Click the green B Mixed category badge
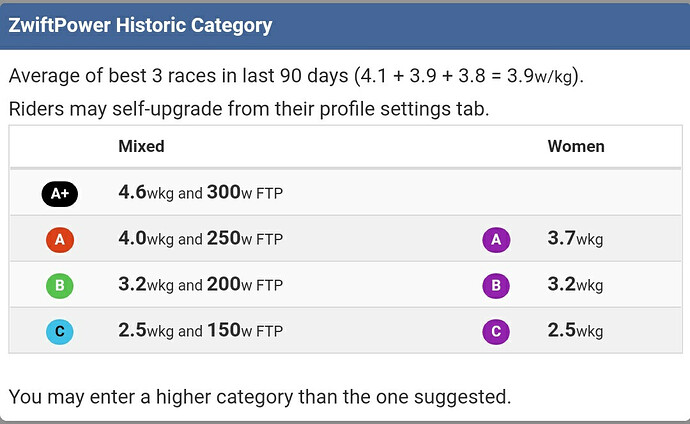This screenshot has width=690, height=424. tap(60, 285)
